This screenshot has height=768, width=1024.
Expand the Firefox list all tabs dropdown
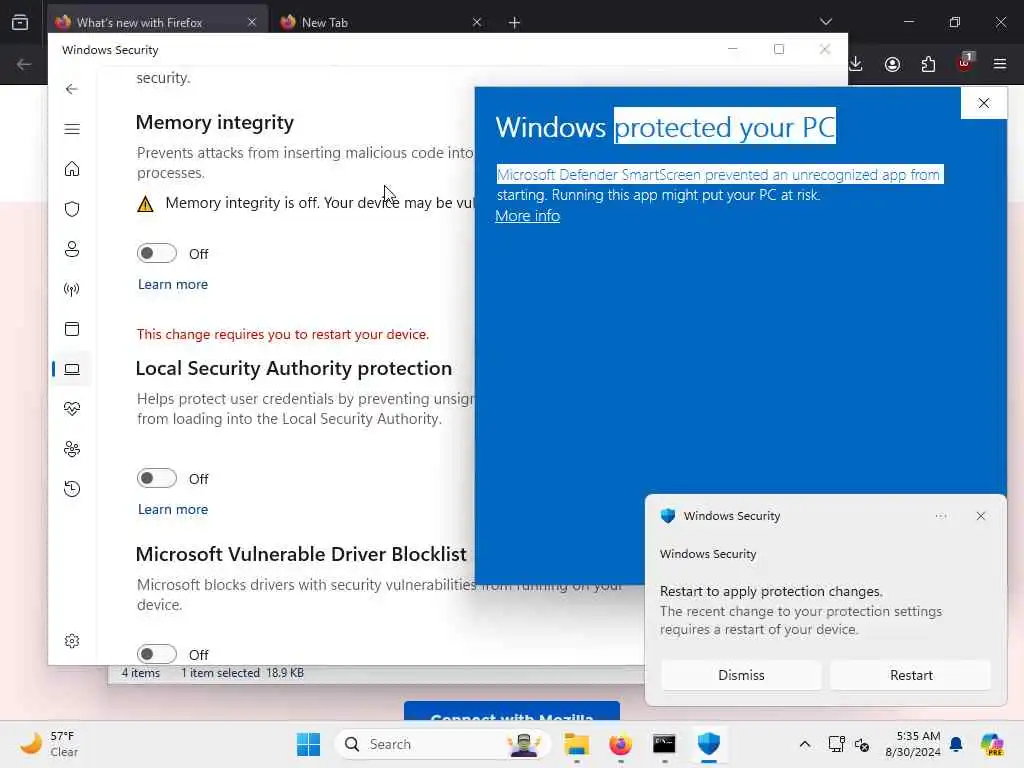click(x=825, y=22)
